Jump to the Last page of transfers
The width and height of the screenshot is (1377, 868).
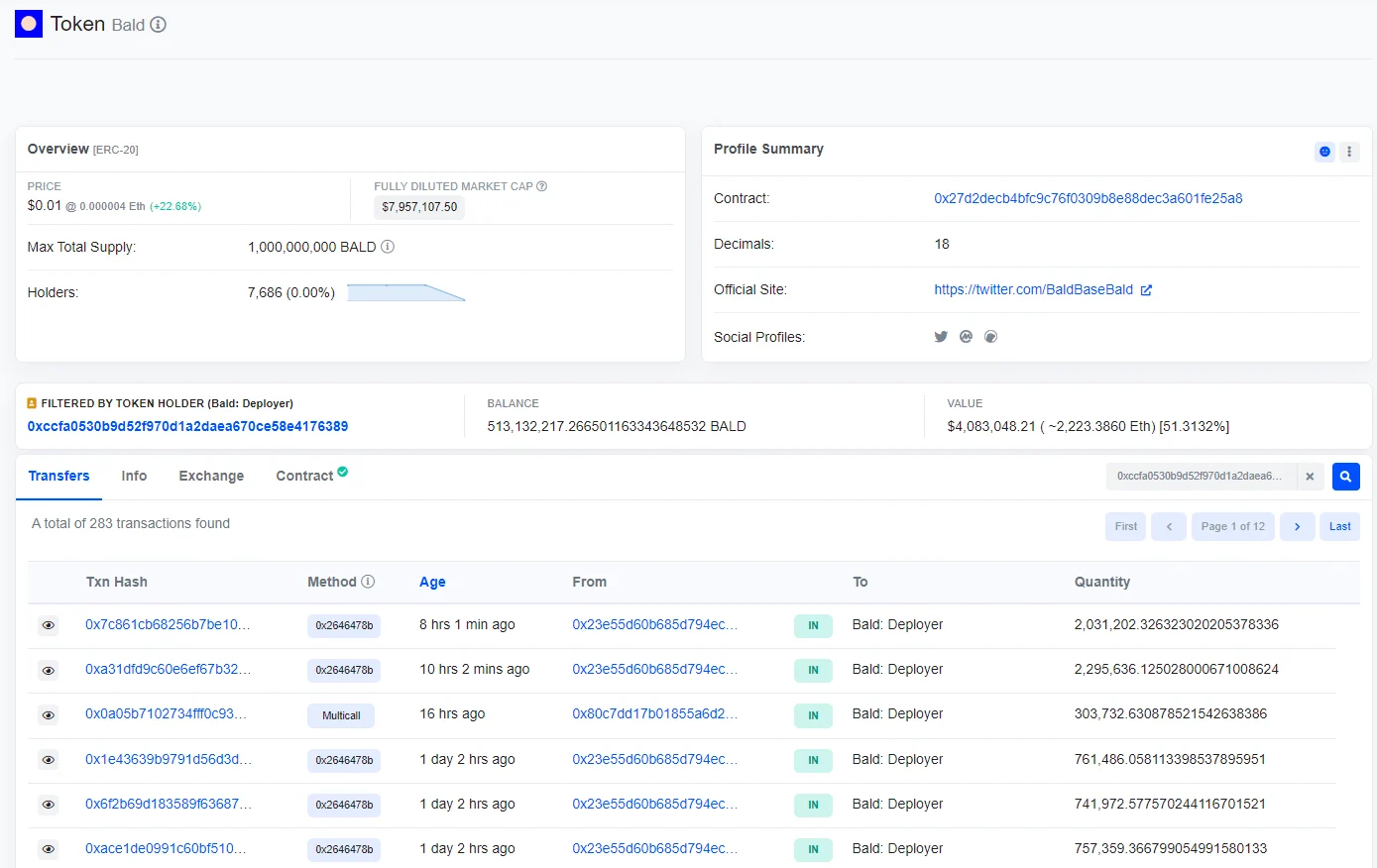point(1339,526)
